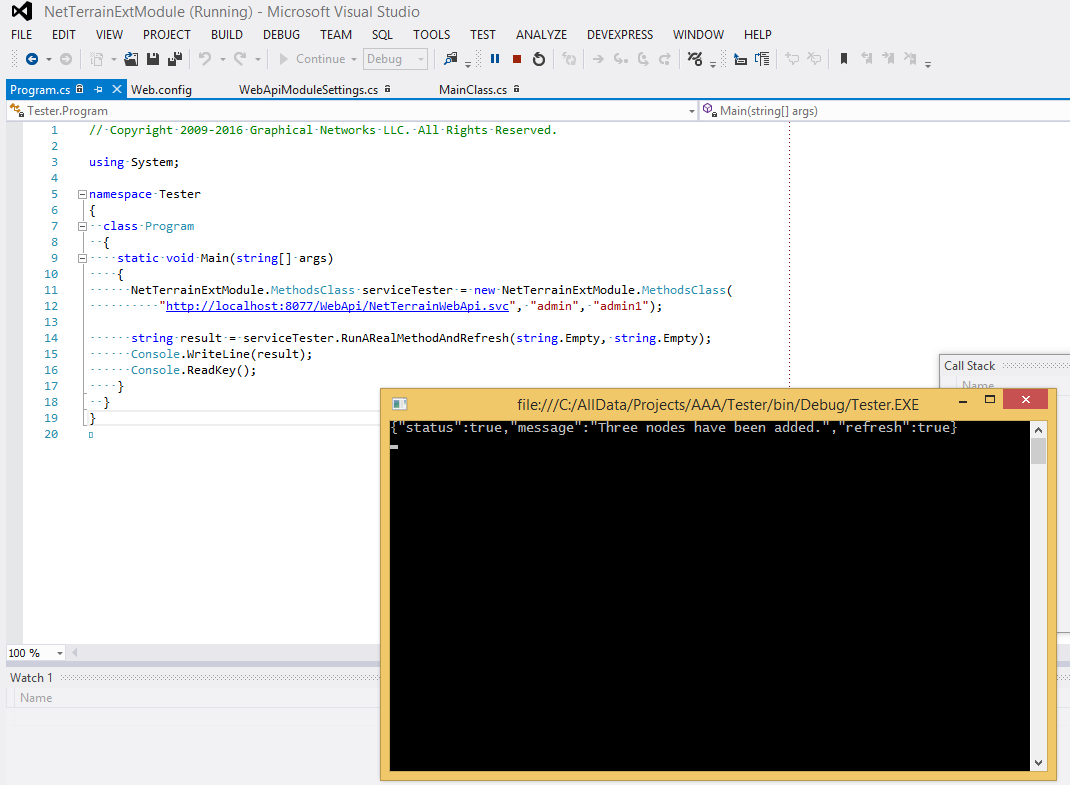Click the Restart debugging icon

(x=539, y=59)
